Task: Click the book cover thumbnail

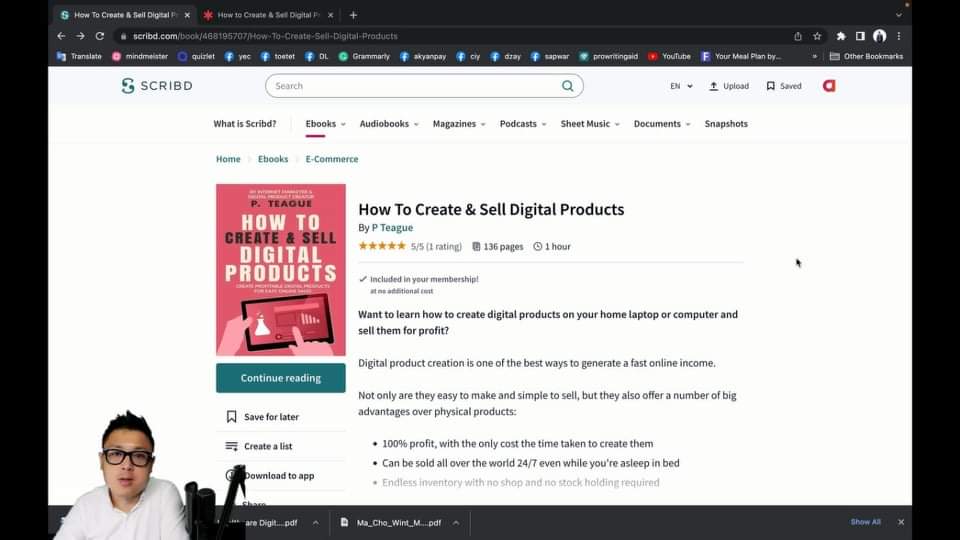Action: [x=280, y=270]
